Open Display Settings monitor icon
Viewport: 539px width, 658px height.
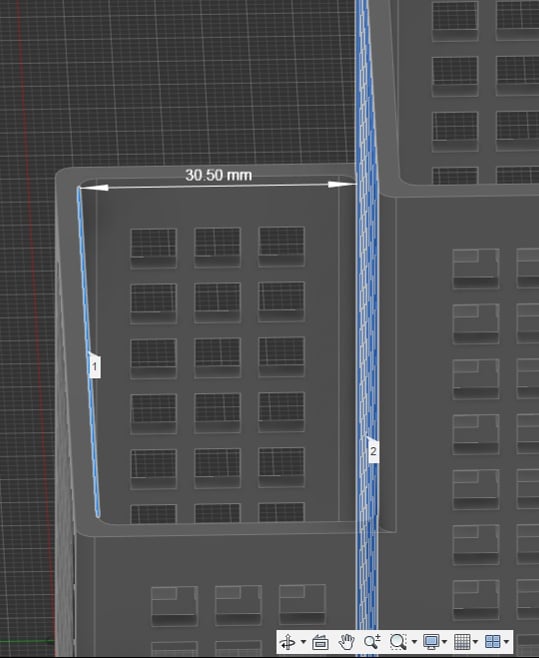pyautogui.click(x=431, y=642)
